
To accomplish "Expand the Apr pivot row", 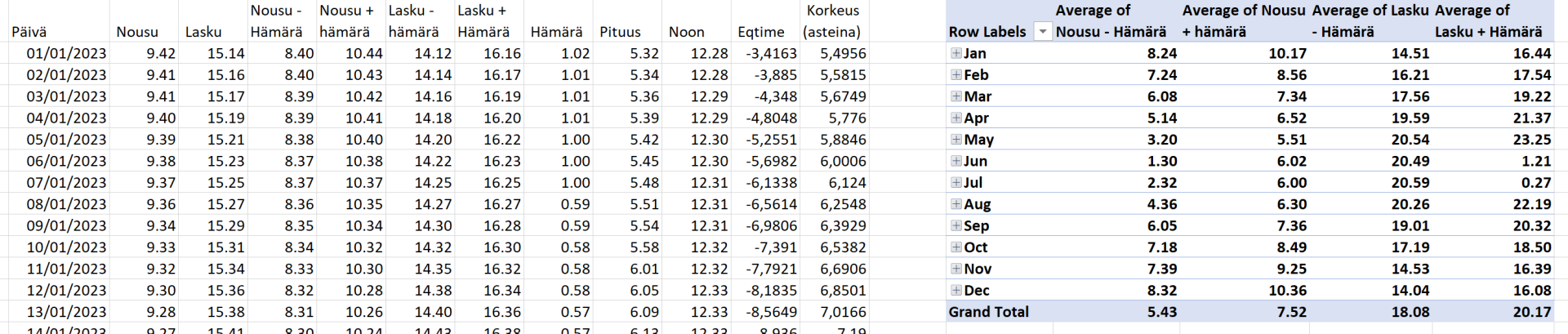I will click(x=955, y=118).
